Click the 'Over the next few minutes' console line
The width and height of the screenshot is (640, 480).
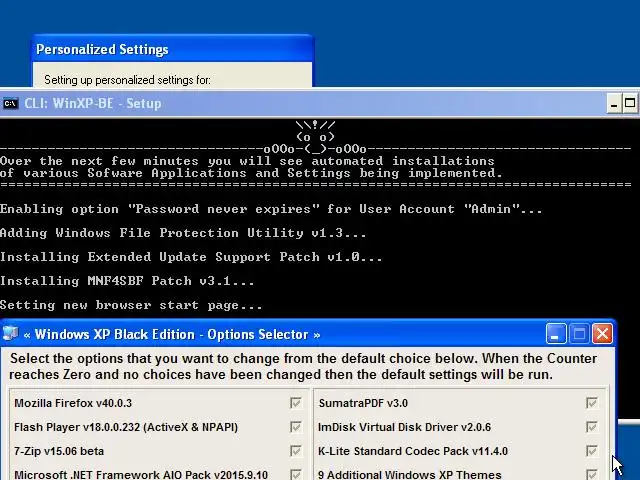pos(247,161)
